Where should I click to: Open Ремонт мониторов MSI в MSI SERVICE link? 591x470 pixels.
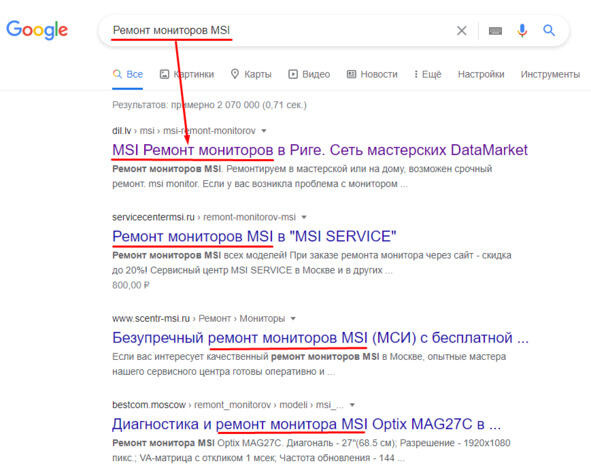coord(254,236)
